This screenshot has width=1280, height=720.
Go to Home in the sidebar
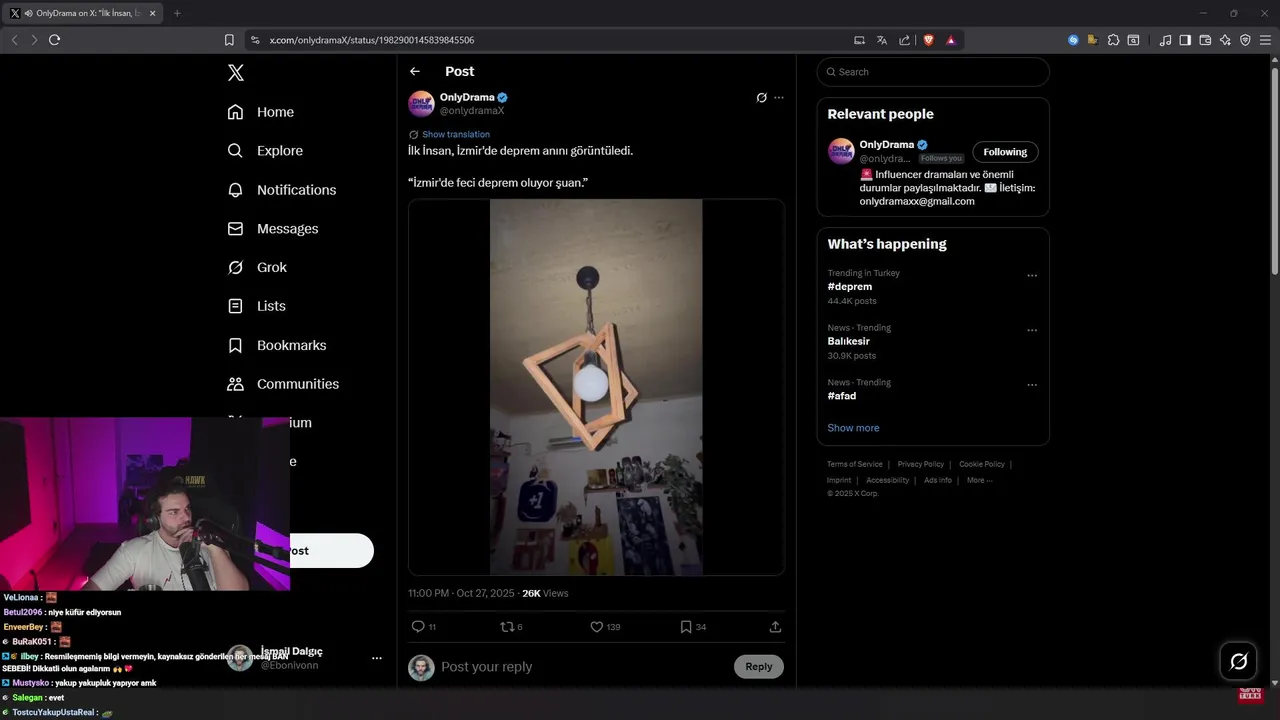tap(261, 112)
